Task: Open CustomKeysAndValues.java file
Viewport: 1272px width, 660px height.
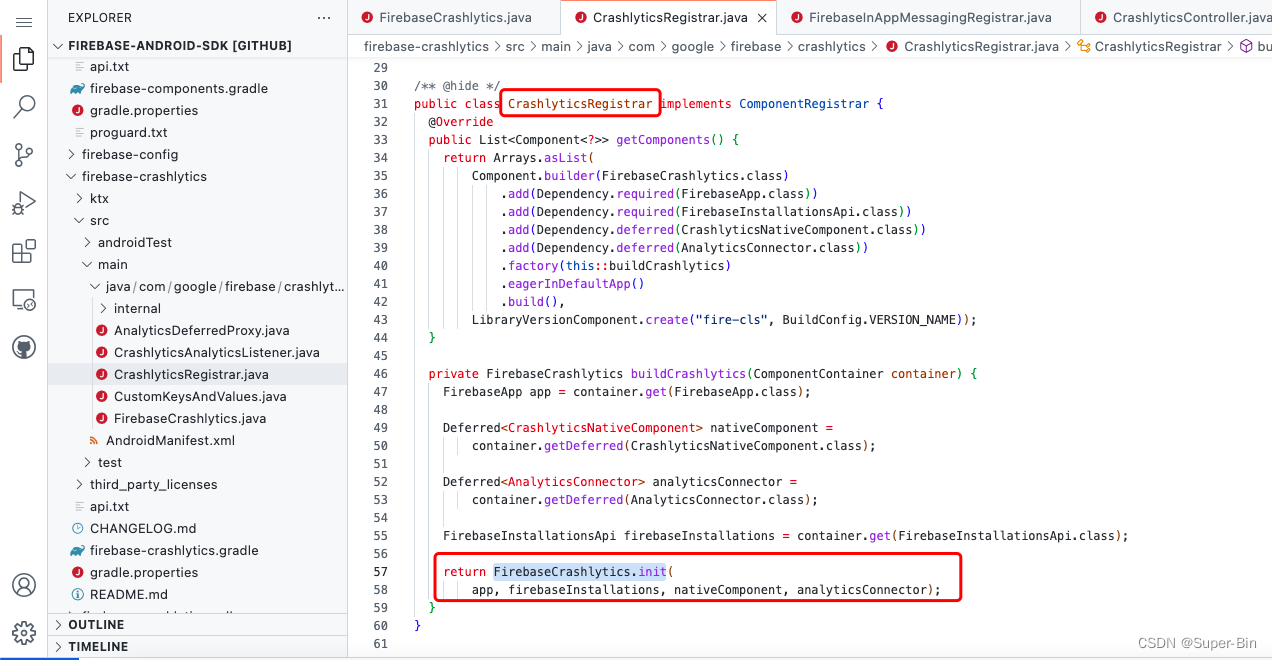Action: [x=198, y=396]
